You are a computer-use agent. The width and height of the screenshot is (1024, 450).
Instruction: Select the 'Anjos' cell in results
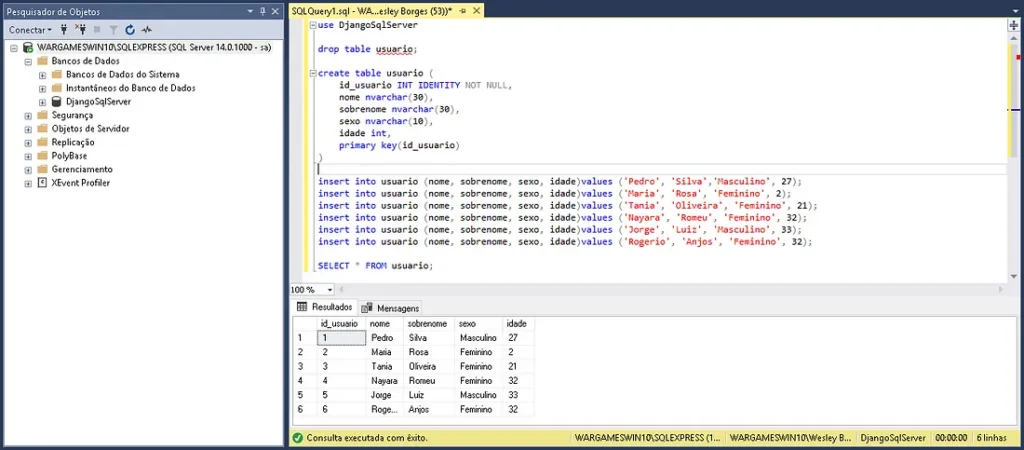[x=429, y=410]
